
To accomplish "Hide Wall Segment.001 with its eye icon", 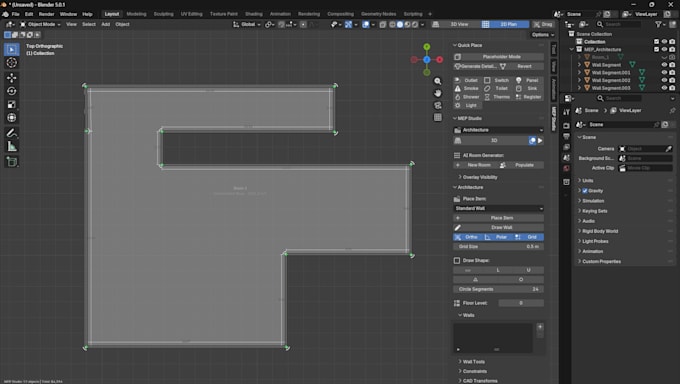I will pos(664,72).
